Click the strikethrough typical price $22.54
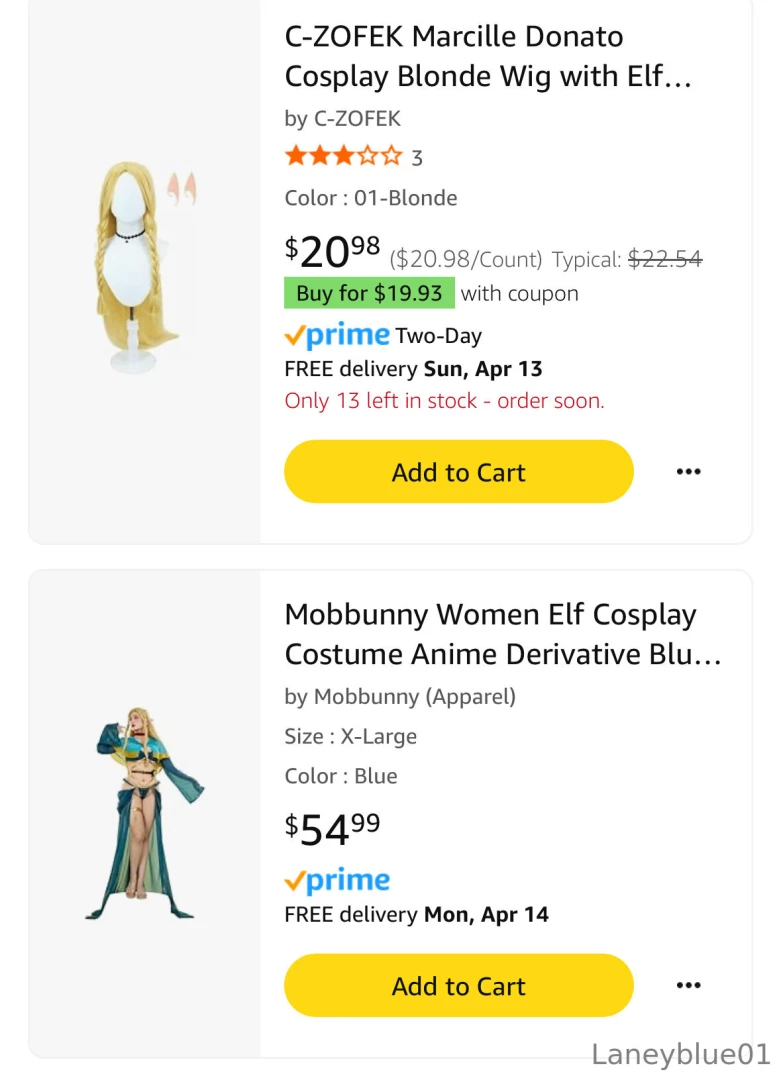The width and height of the screenshot is (781, 1080). coord(665,258)
